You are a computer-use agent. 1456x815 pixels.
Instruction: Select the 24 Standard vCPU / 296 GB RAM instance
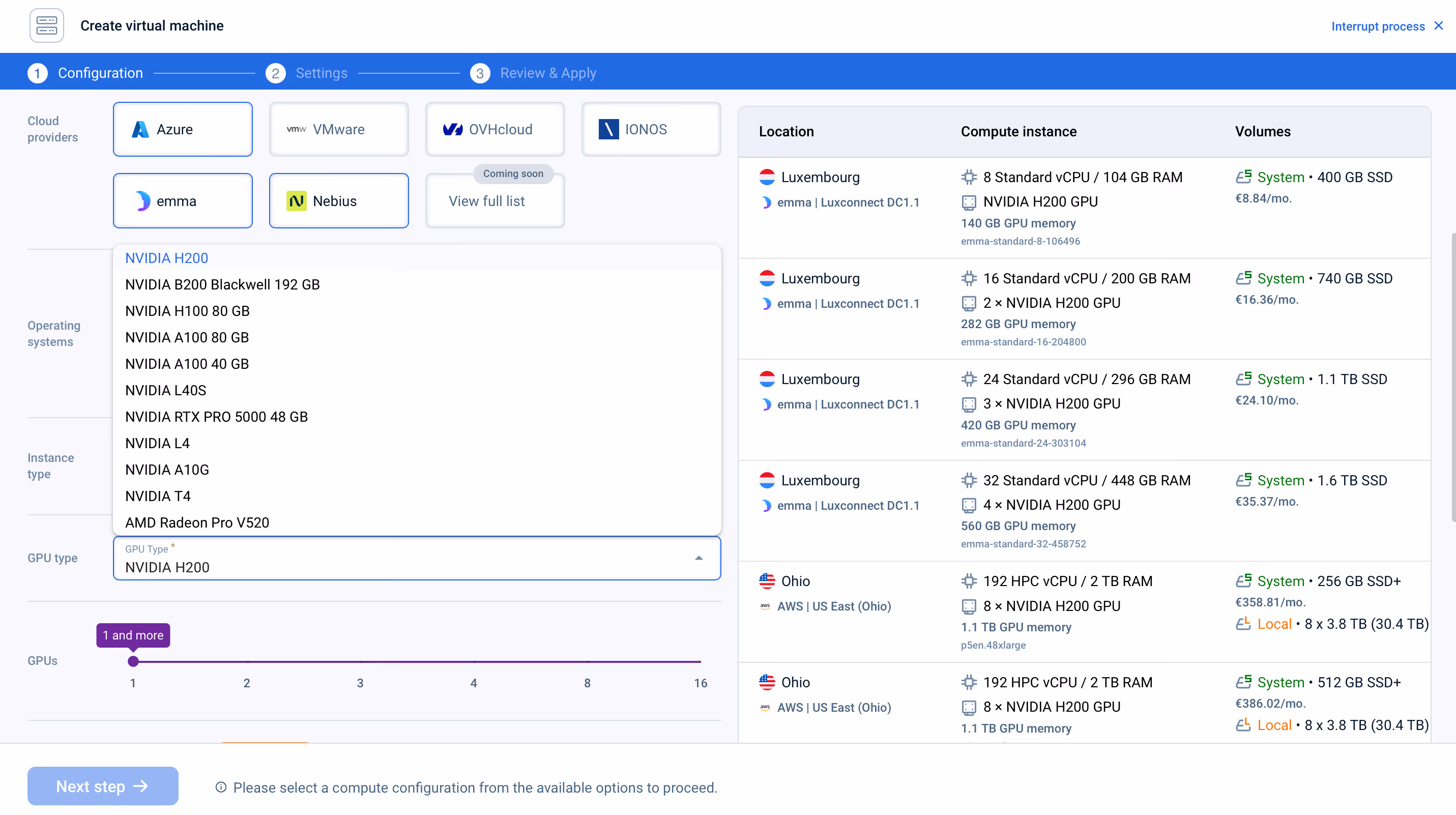(x=1084, y=411)
